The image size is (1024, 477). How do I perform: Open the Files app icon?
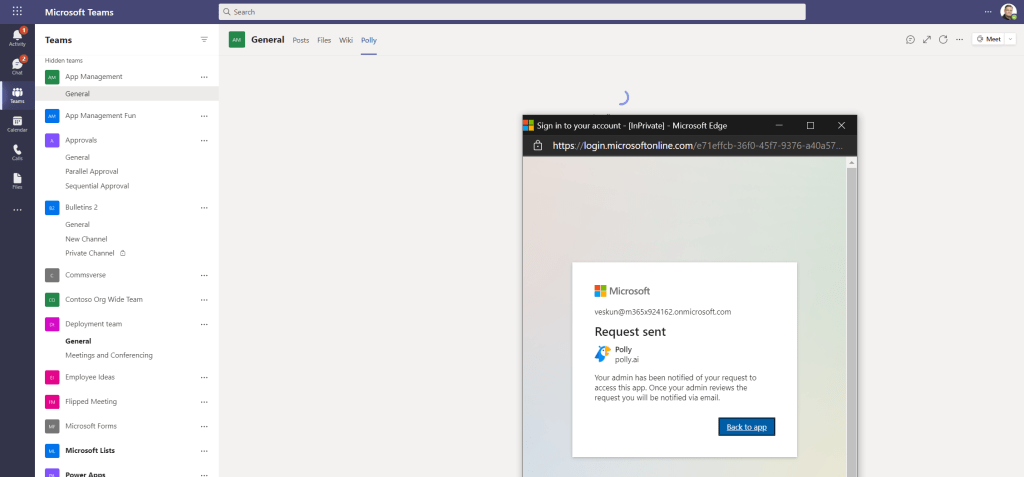17,181
